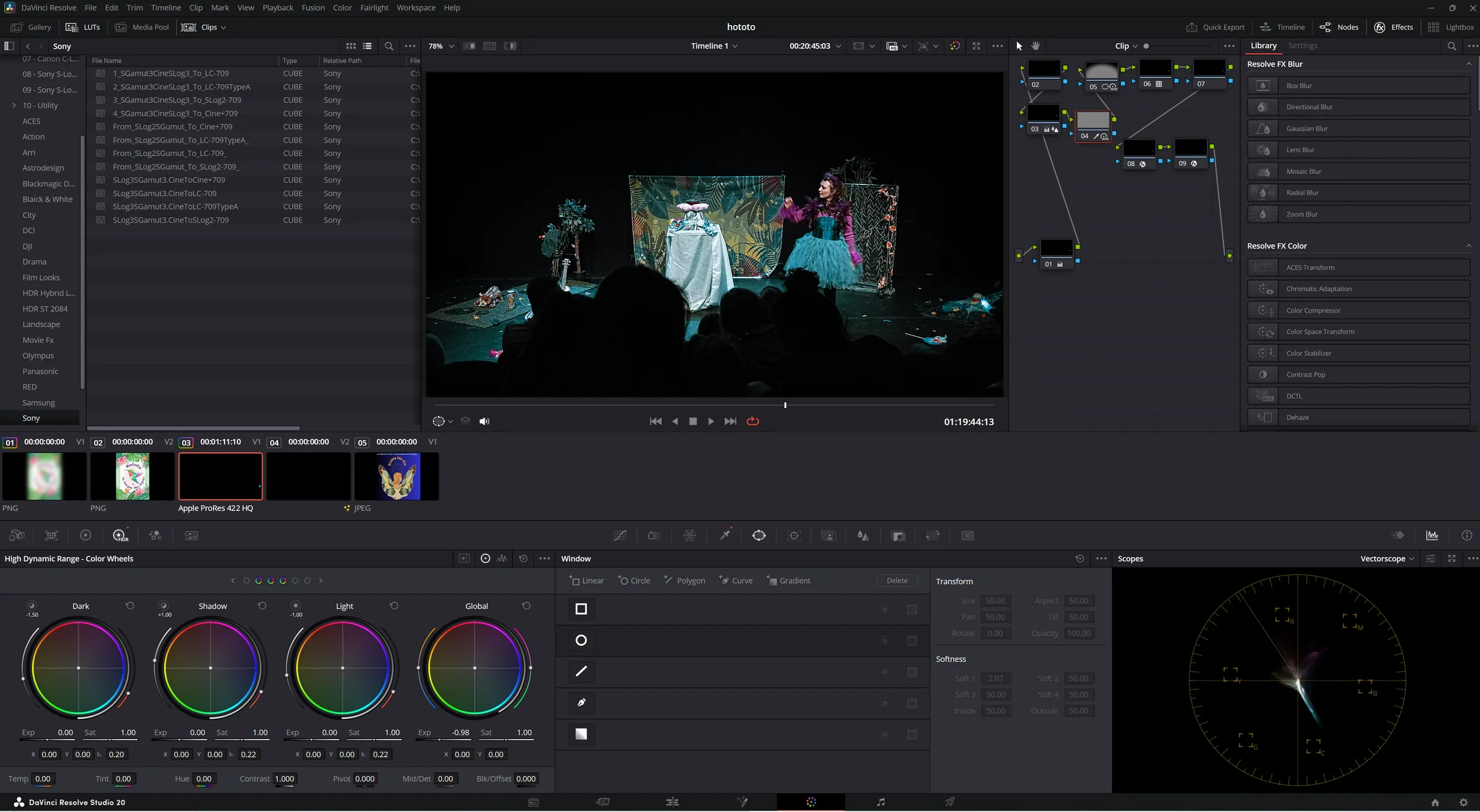Image resolution: width=1480 pixels, height=812 pixels.
Task: Toggle bypass color grades in viewer
Action: click(x=955, y=46)
